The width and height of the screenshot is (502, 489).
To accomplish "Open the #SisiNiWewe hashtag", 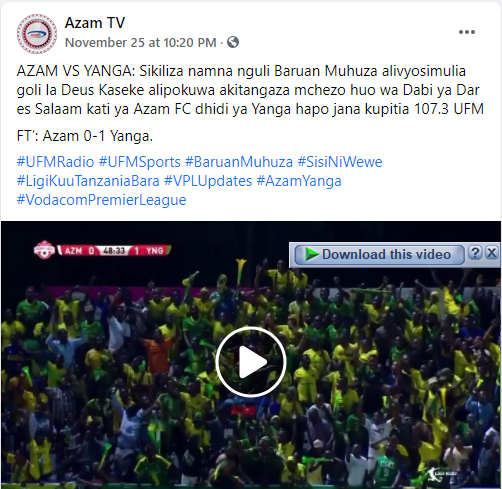I will coord(340,162).
